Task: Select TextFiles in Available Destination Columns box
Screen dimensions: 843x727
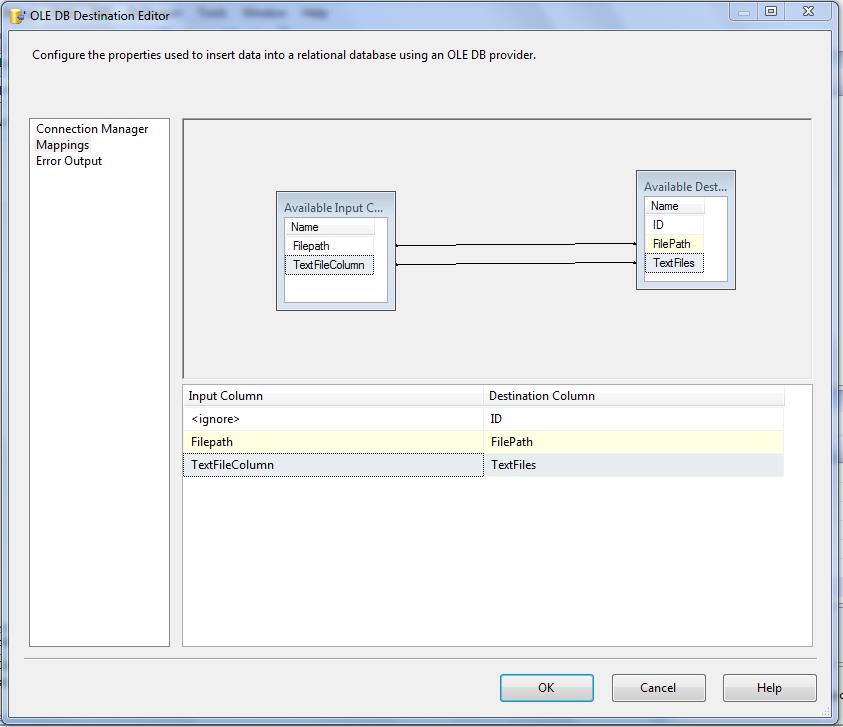Action: click(x=673, y=263)
